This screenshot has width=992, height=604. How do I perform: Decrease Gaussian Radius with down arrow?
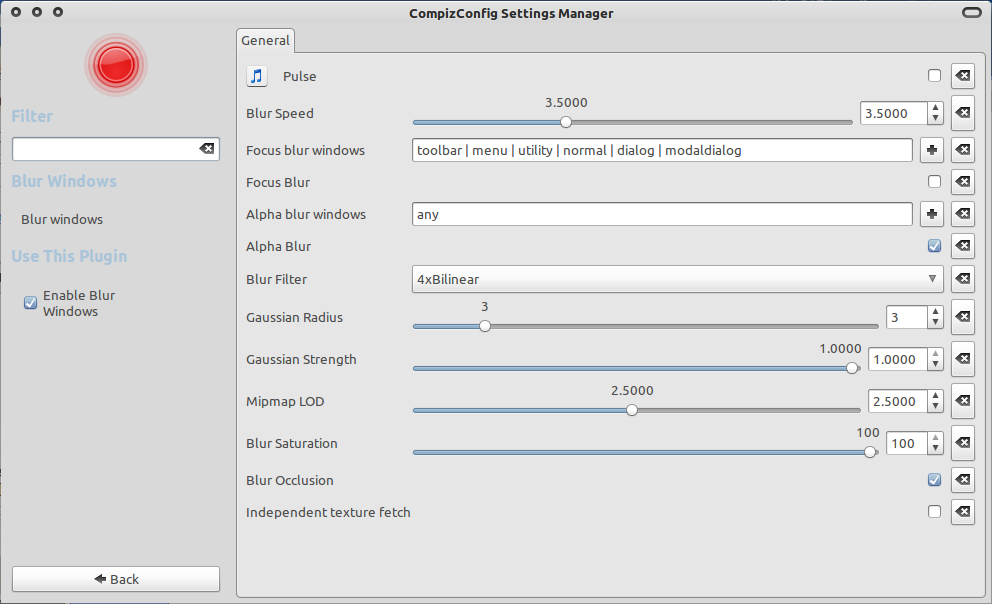pos(935,323)
